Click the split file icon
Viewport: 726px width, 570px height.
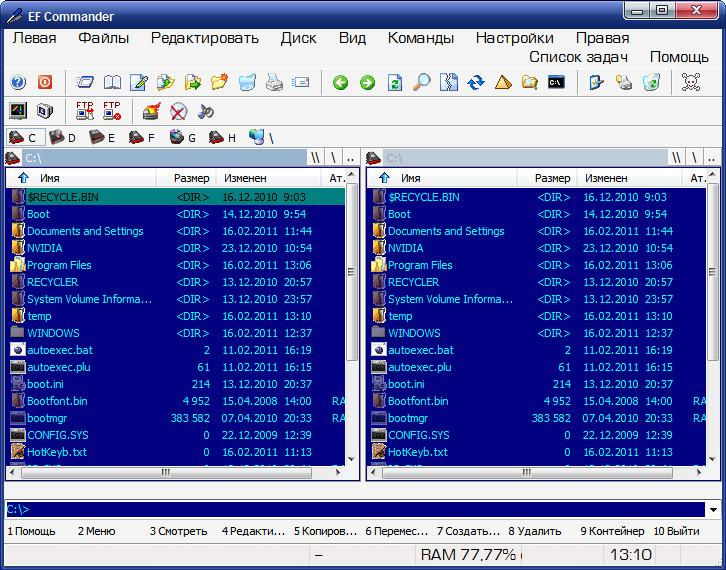(449, 83)
